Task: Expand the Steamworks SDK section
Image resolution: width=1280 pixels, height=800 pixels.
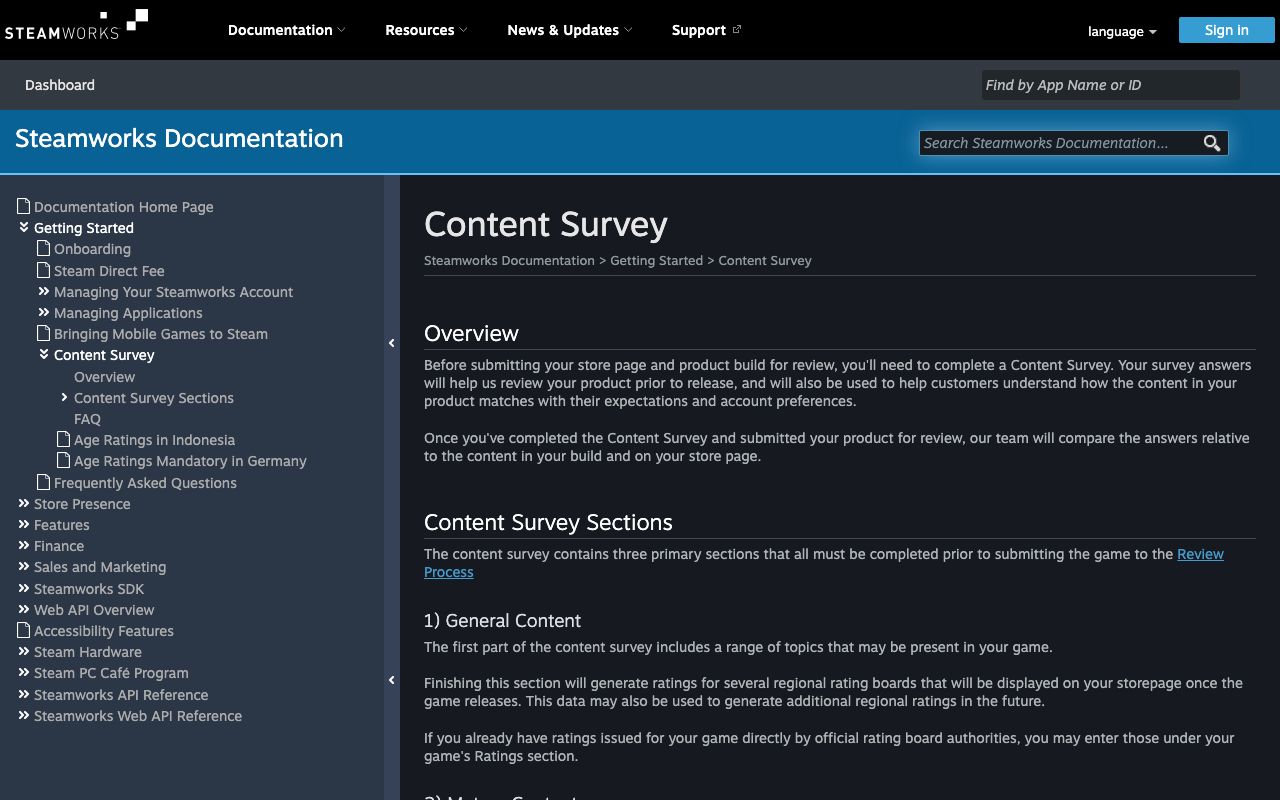Action: pyautogui.click(x=24, y=588)
